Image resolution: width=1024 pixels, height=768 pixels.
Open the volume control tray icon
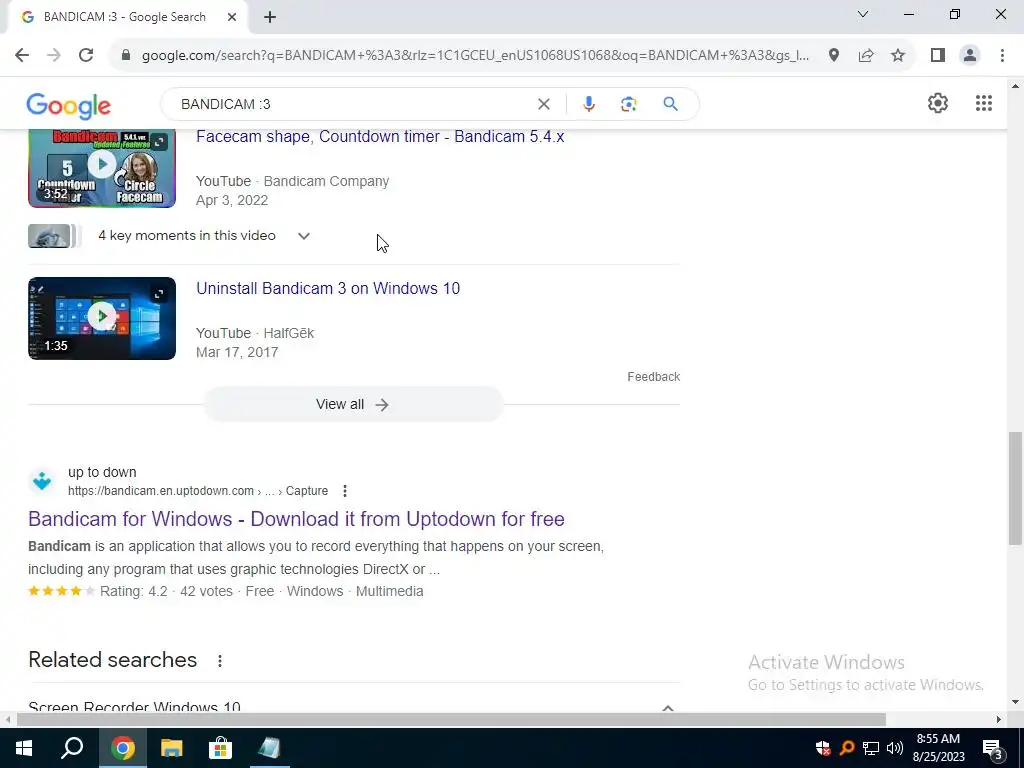tap(895, 748)
